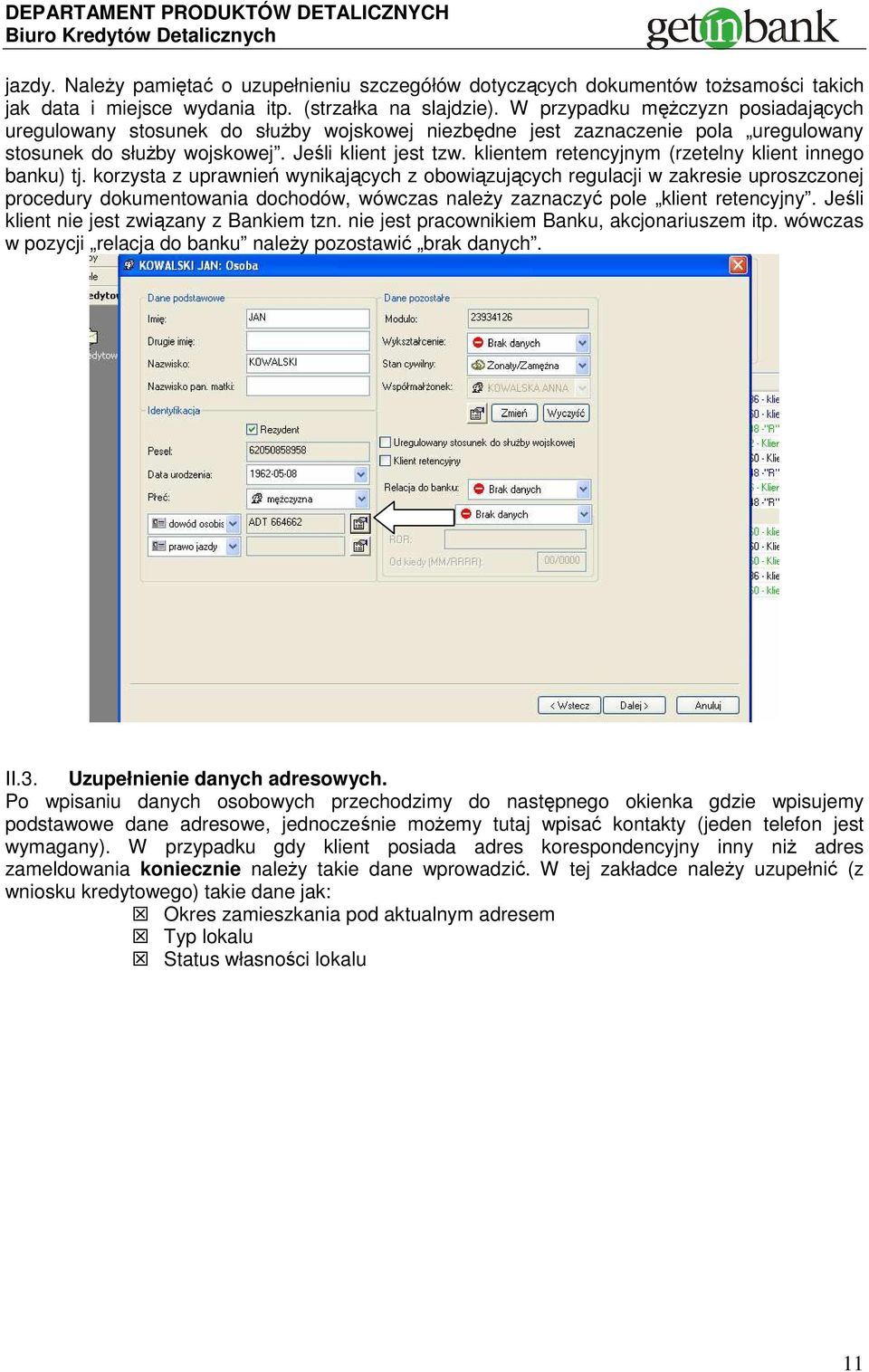The height and width of the screenshot is (1372, 869).
Task: Toggle the Rezydent checkbox
Action: pos(252,430)
